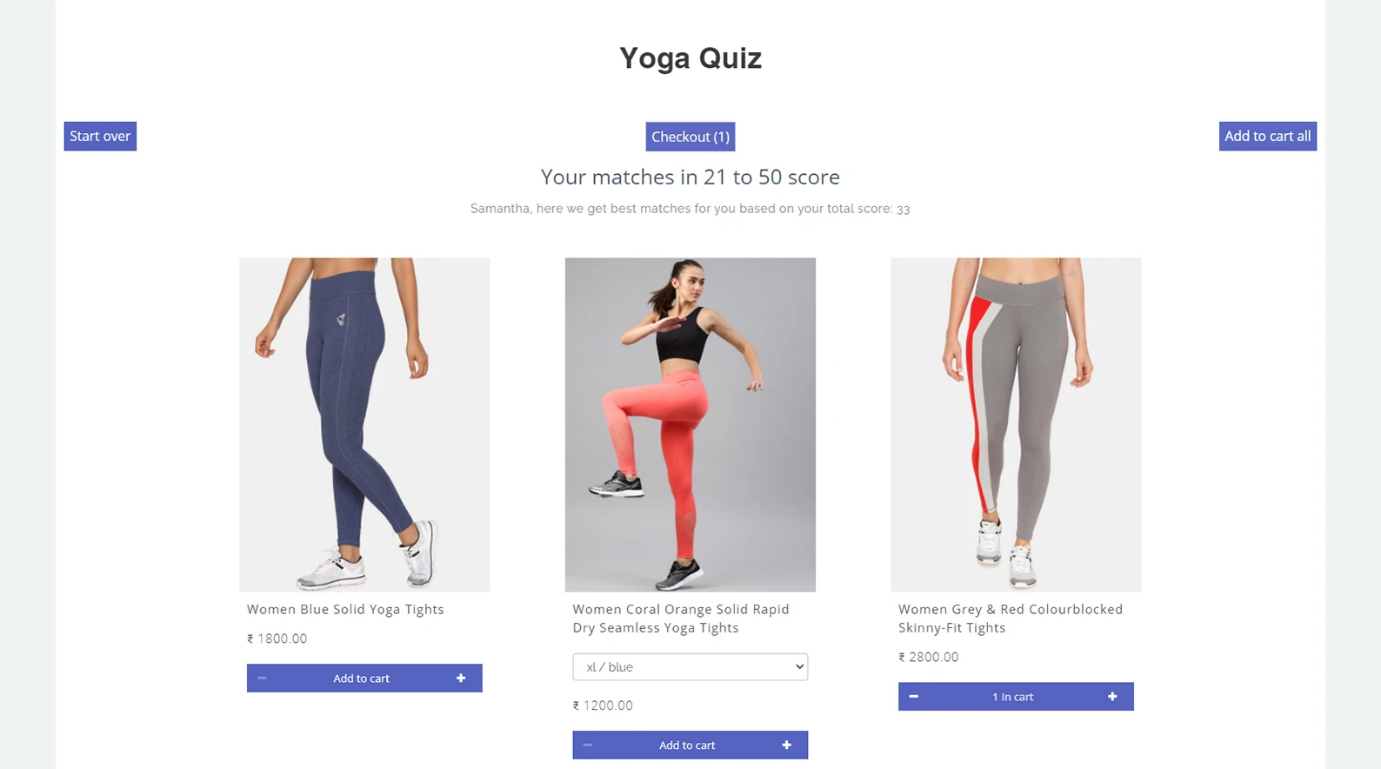Click minus icon on Coral Orange tights cart bar

[x=588, y=745]
